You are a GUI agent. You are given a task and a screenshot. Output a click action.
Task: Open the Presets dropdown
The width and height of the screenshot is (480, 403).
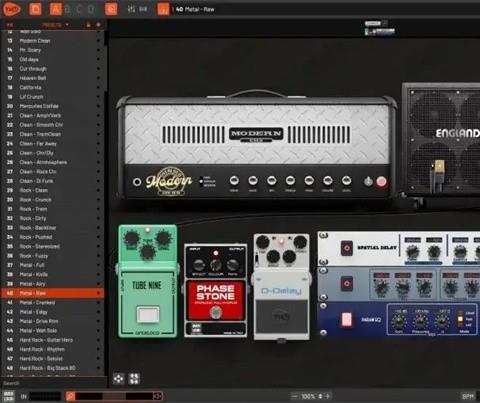tap(55, 25)
